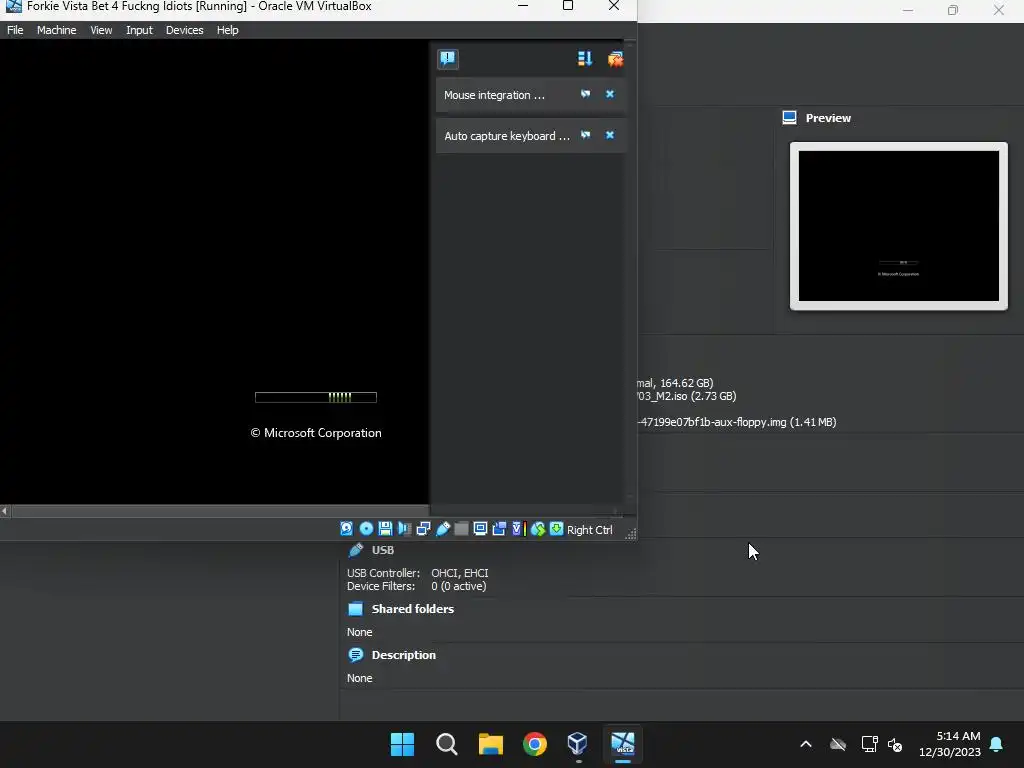The height and width of the screenshot is (768, 1024).
Task: Click the keyboard capture green arrow icon
Action: coord(556,529)
